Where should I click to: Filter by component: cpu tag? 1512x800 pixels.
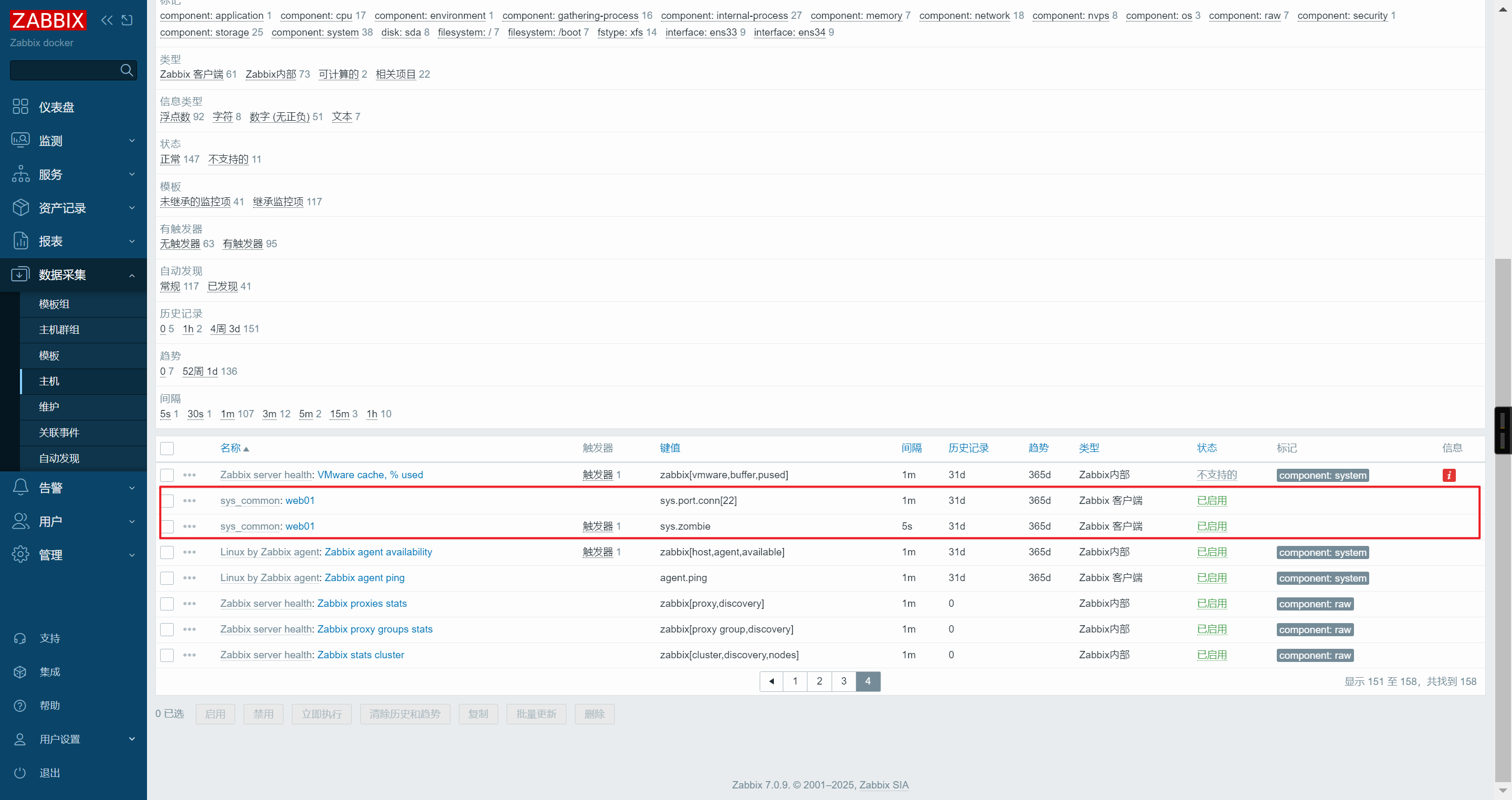pos(316,15)
